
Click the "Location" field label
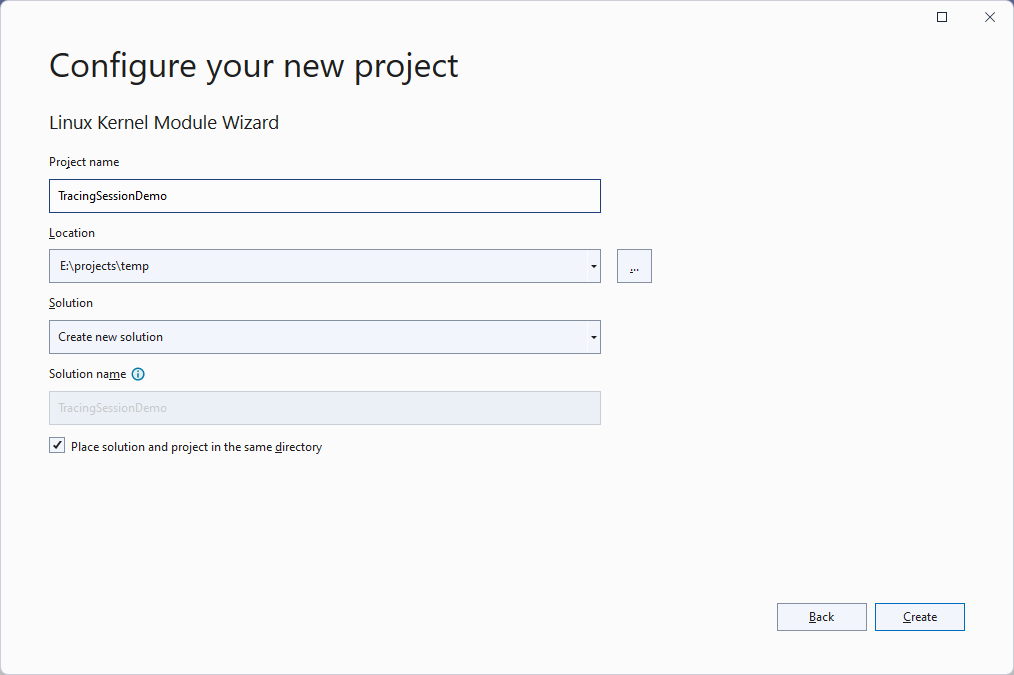(x=72, y=233)
